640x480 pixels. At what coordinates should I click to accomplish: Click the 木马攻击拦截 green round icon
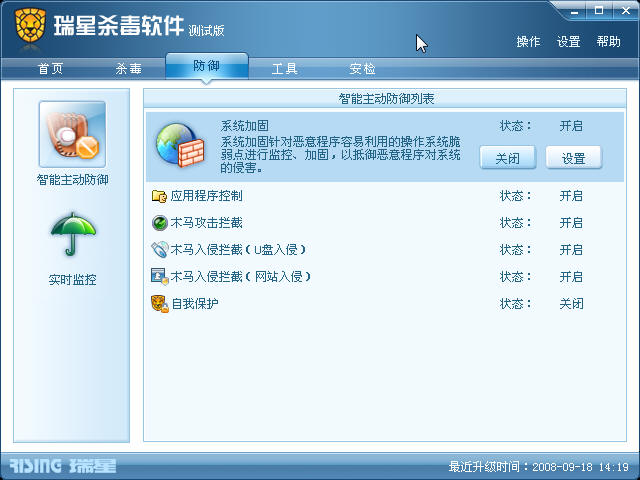(x=159, y=223)
